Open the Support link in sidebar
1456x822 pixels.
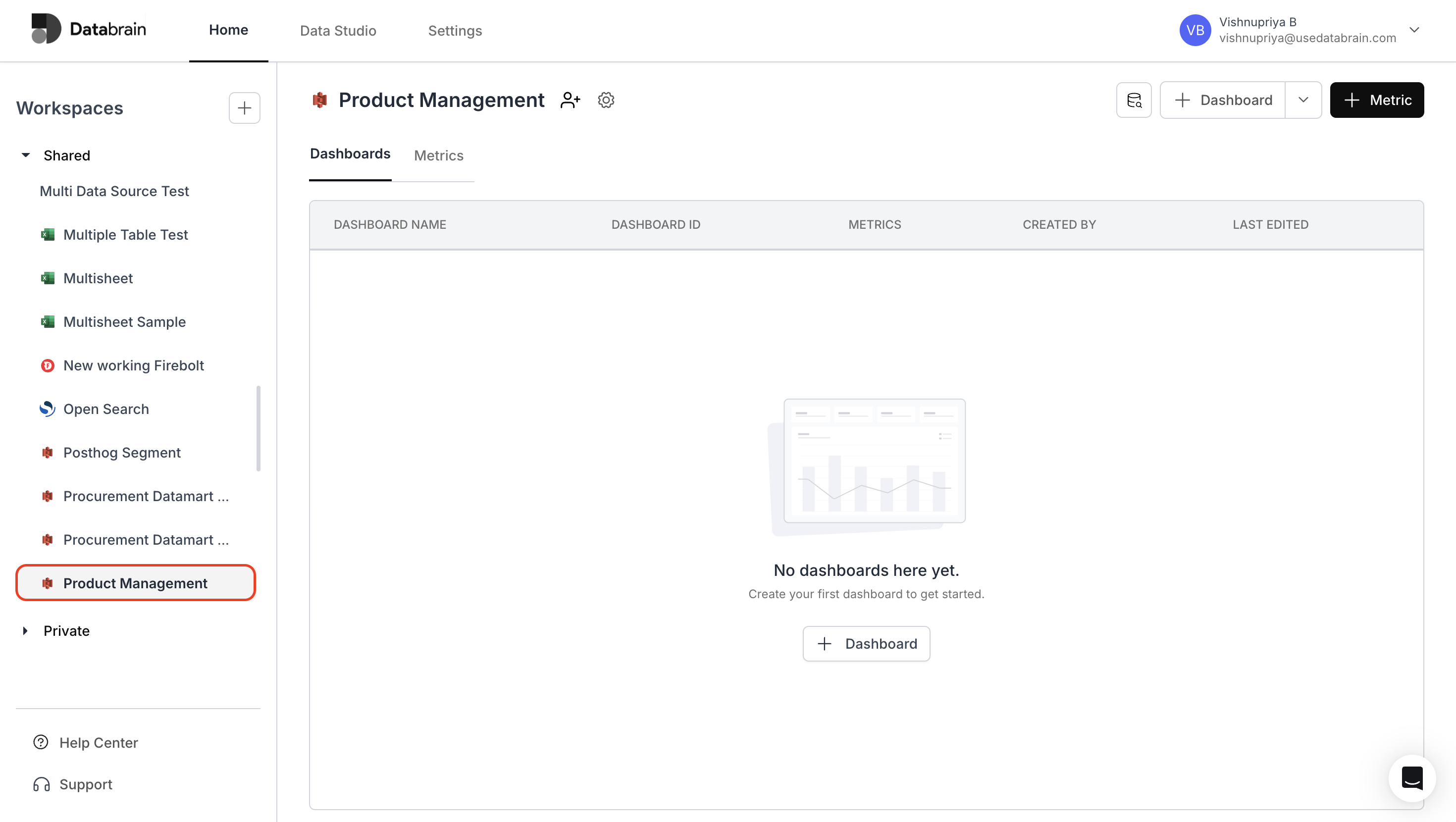[x=85, y=784]
